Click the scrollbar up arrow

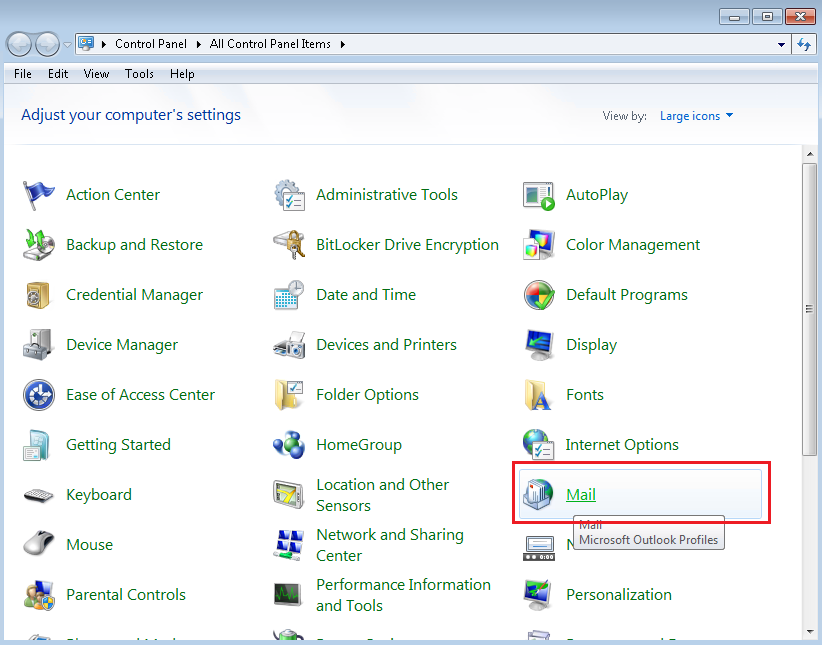pyautogui.click(x=809, y=154)
